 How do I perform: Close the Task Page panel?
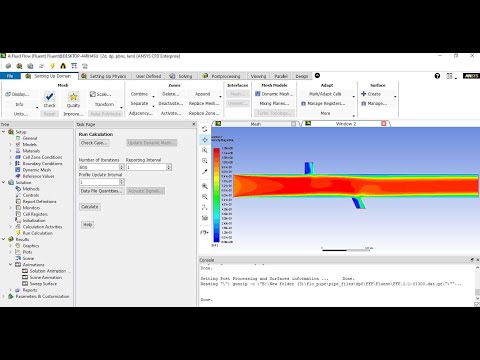tap(194, 124)
